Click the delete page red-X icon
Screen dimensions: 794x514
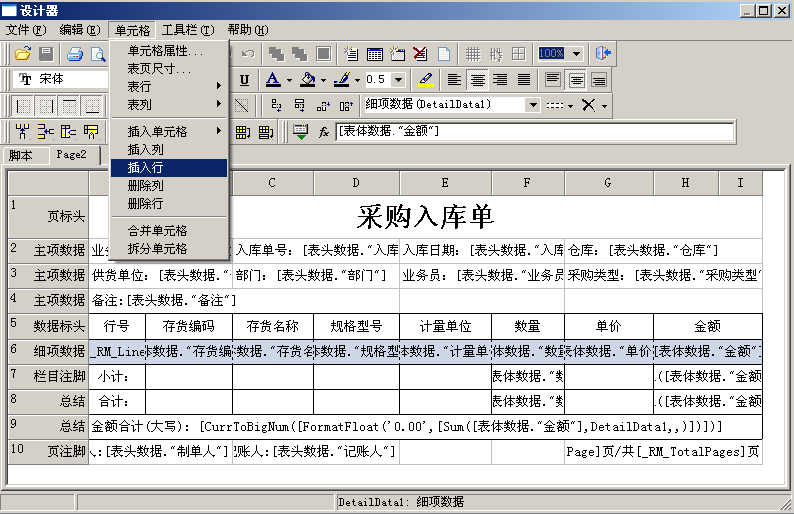click(x=420, y=54)
